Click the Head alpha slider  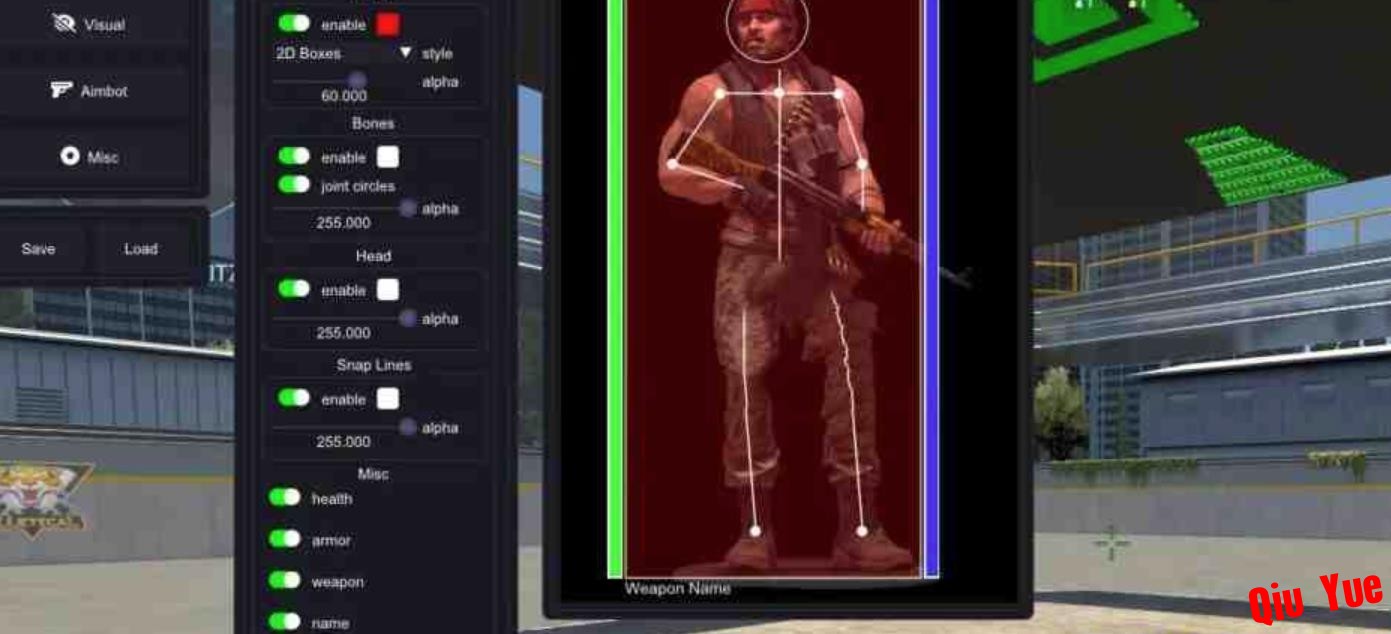[343, 318]
